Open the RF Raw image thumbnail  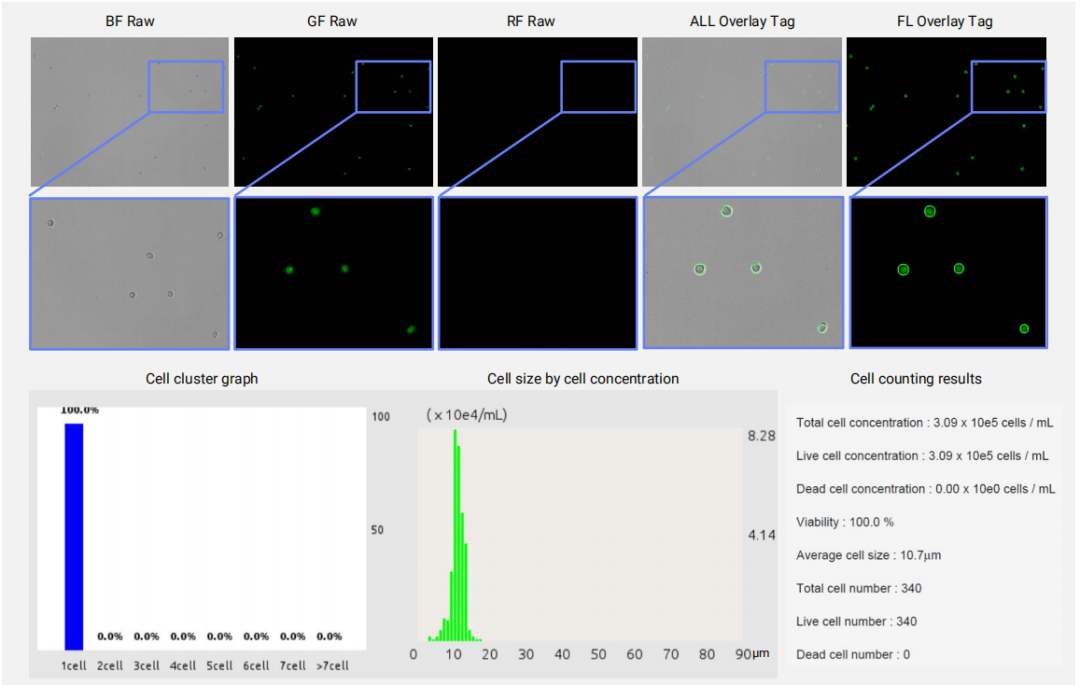(x=537, y=112)
